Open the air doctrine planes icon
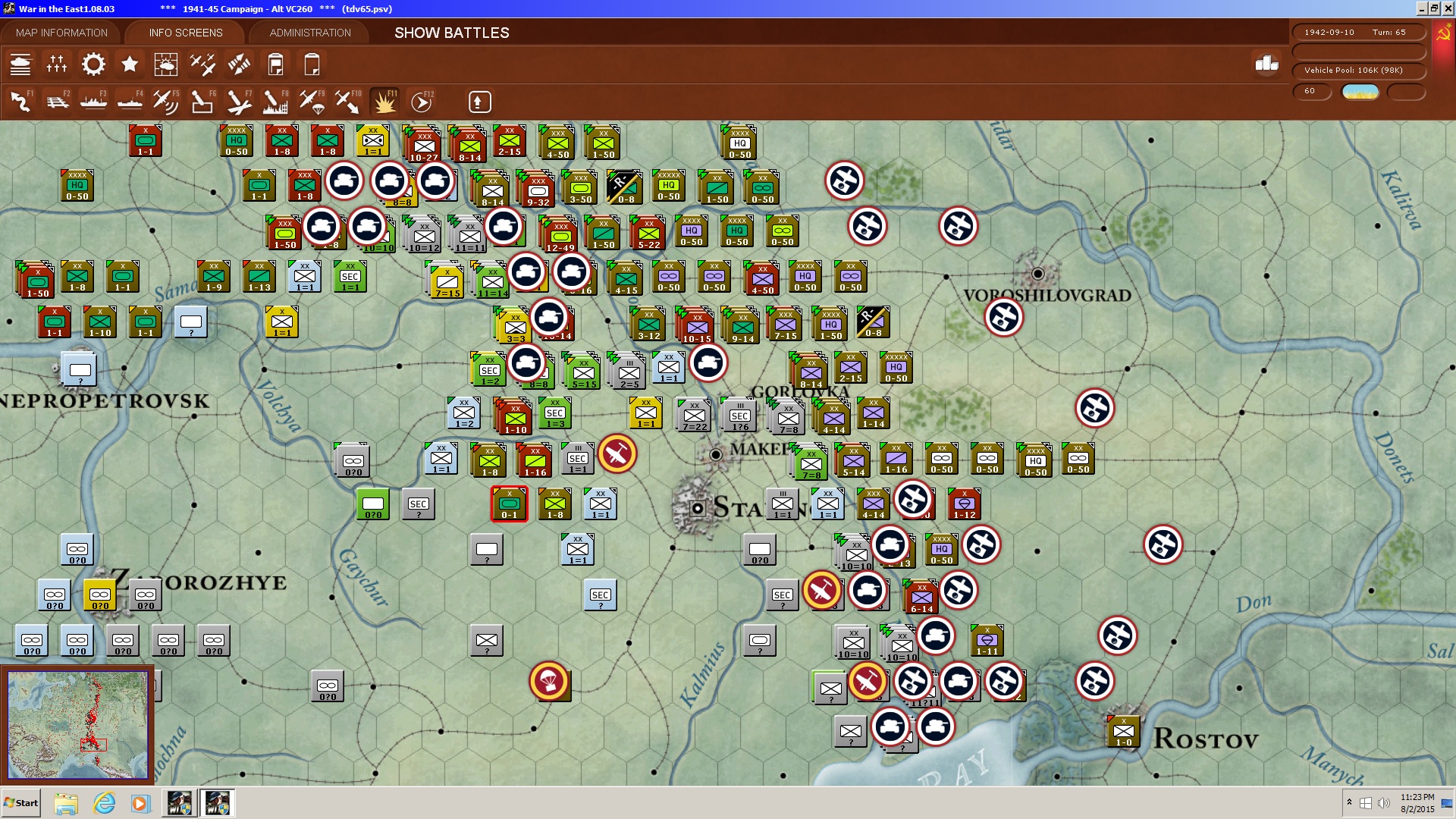 (202, 64)
